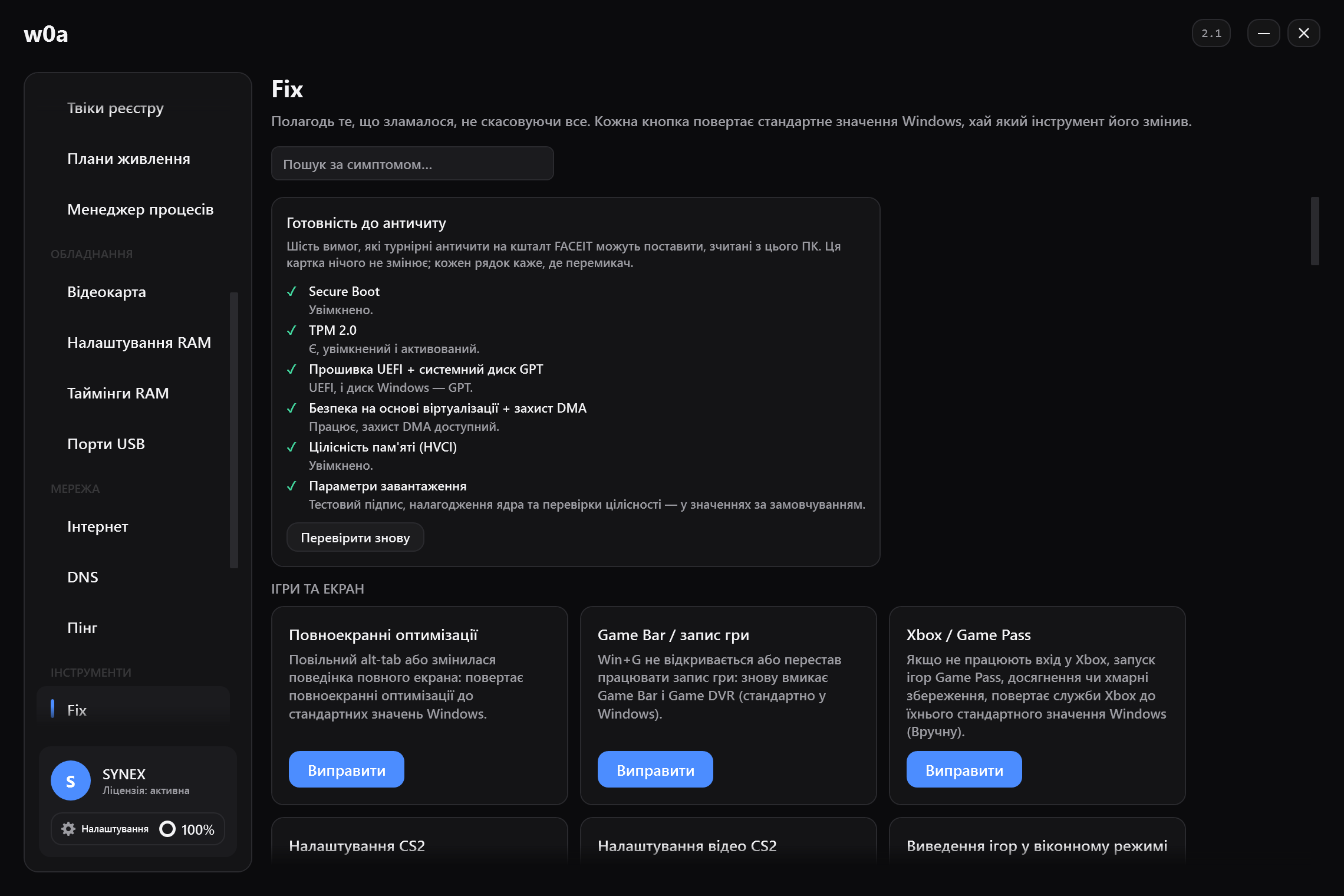Click the Готовність до античиту card title
The image size is (1344, 896).
(x=366, y=223)
